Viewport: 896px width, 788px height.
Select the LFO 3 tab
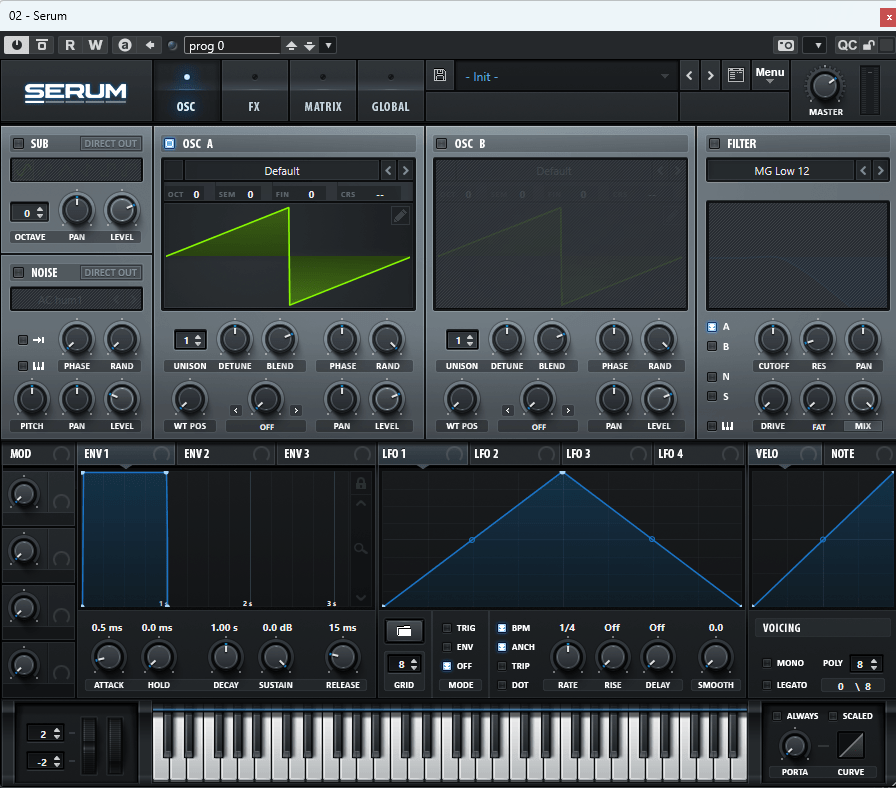606,454
